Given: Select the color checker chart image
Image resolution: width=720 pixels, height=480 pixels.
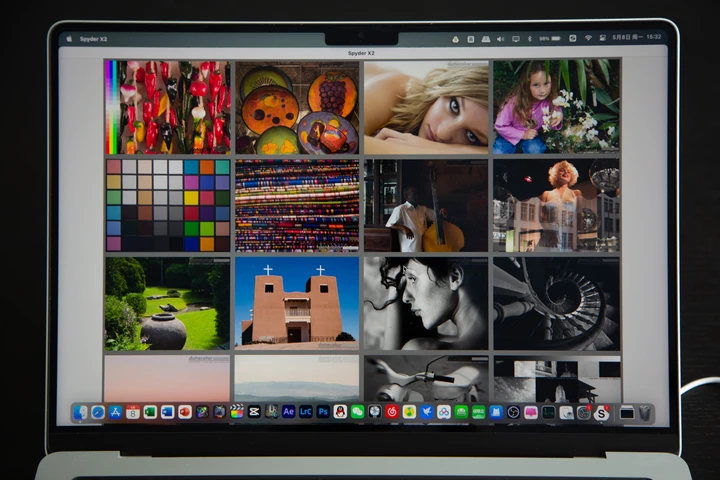Looking at the screenshot, I should (x=168, y=205).
